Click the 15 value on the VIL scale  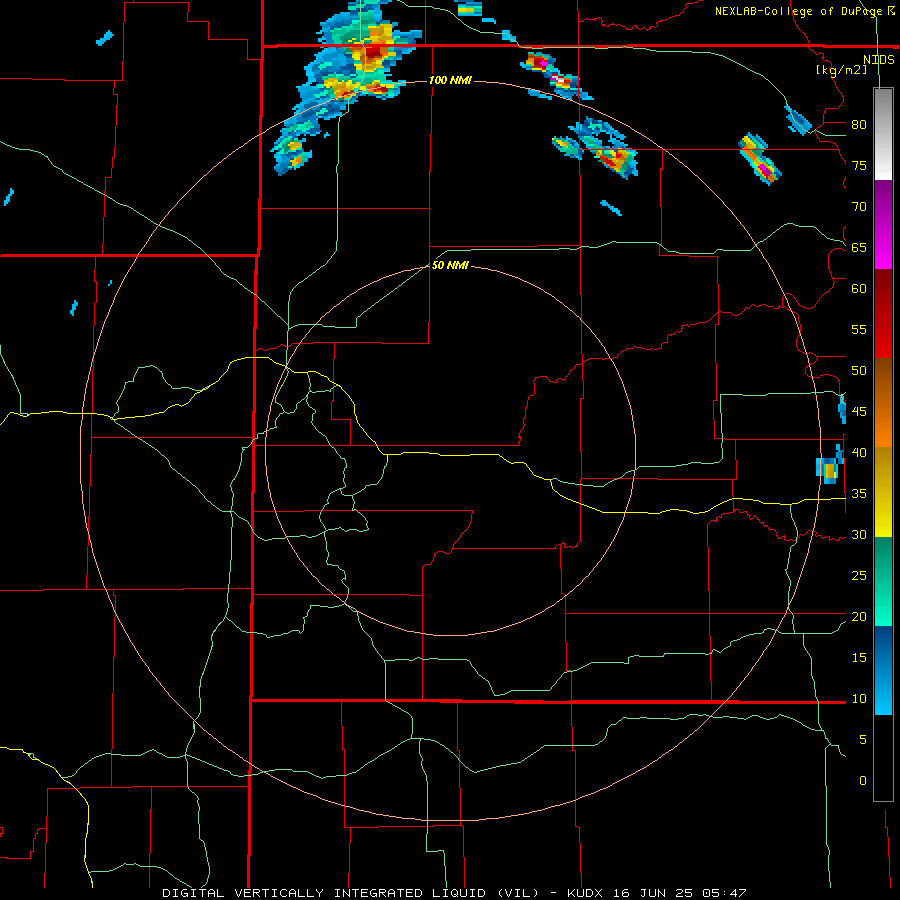coord(859,658)
